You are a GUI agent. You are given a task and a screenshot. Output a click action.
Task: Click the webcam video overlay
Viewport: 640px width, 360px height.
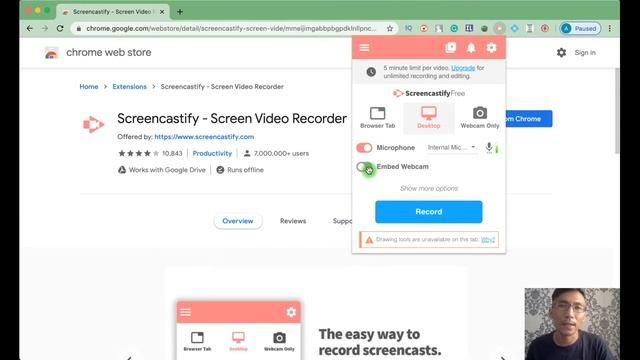(x=572, y=324)
